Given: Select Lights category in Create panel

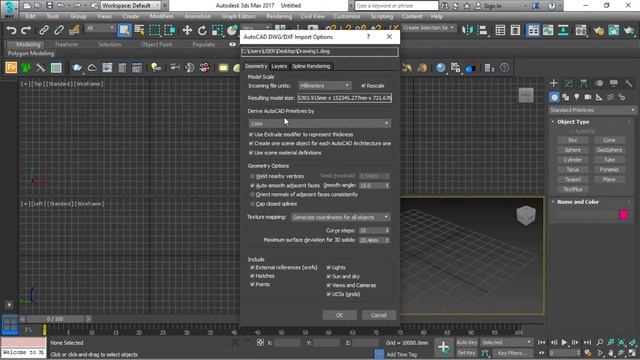Looking at the screenshot, I should [x=577, y=97].
